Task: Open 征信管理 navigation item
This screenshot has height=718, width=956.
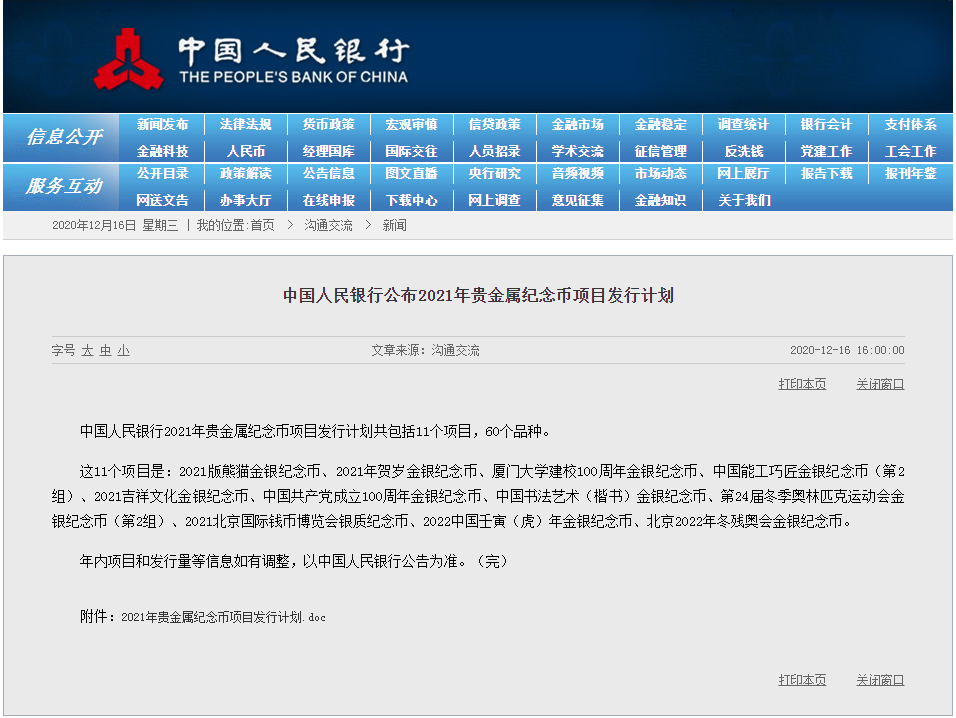Action: (x=660, y=151)
